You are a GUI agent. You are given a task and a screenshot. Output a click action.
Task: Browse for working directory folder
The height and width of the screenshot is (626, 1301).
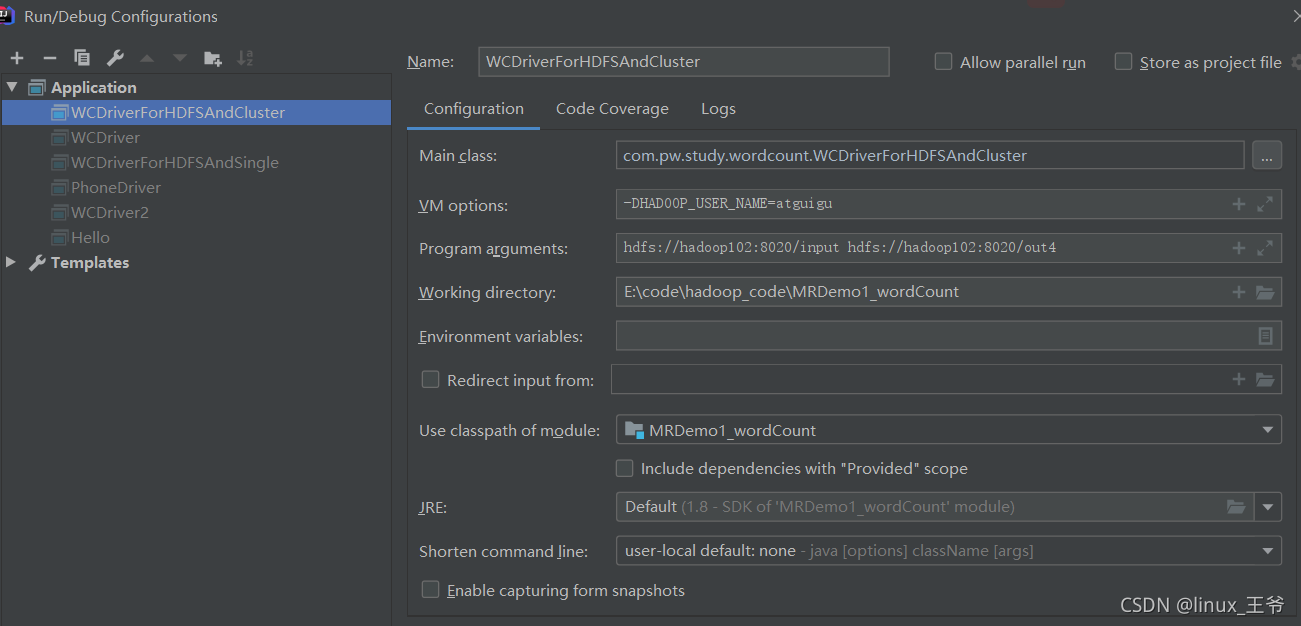[1265, 292]
